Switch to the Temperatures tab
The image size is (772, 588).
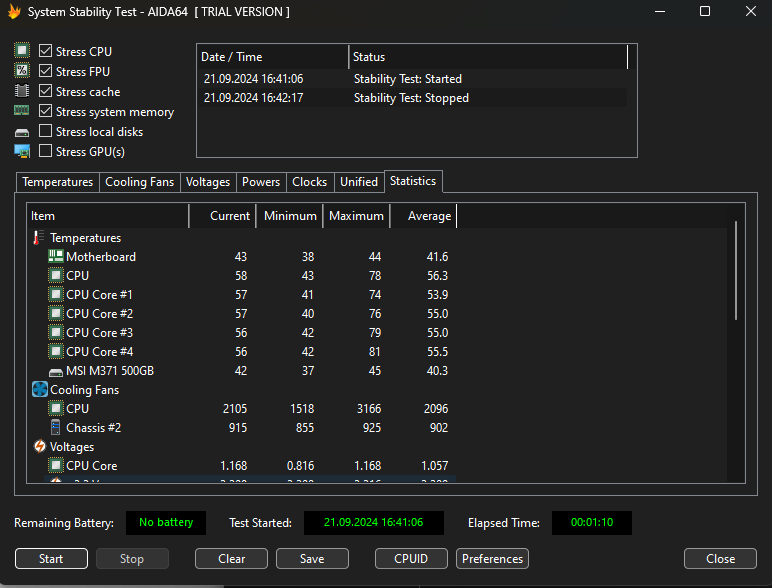[x=58, y=182]
